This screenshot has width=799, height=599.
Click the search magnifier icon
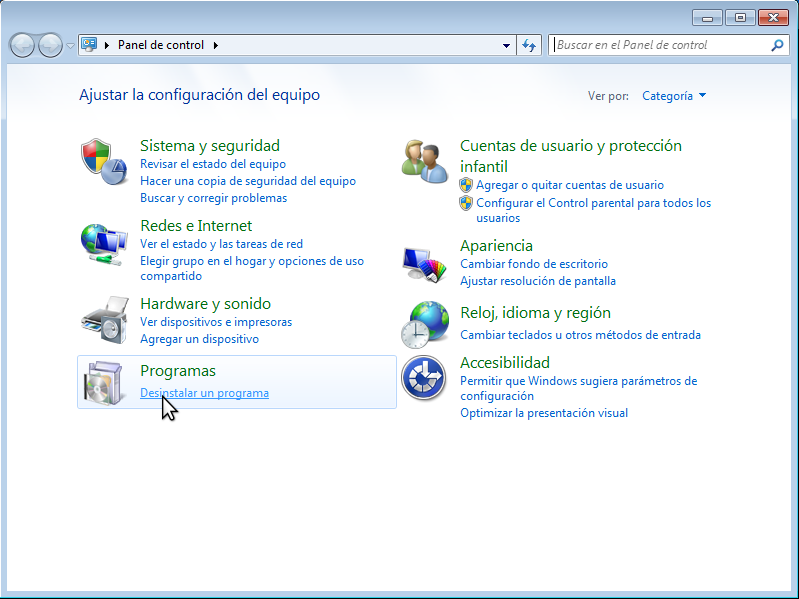click(x=777, y=45)
